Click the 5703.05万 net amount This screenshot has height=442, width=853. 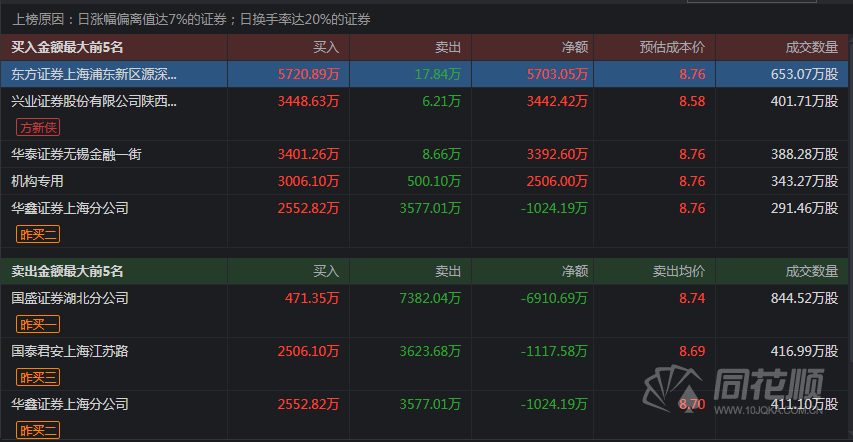557,75
